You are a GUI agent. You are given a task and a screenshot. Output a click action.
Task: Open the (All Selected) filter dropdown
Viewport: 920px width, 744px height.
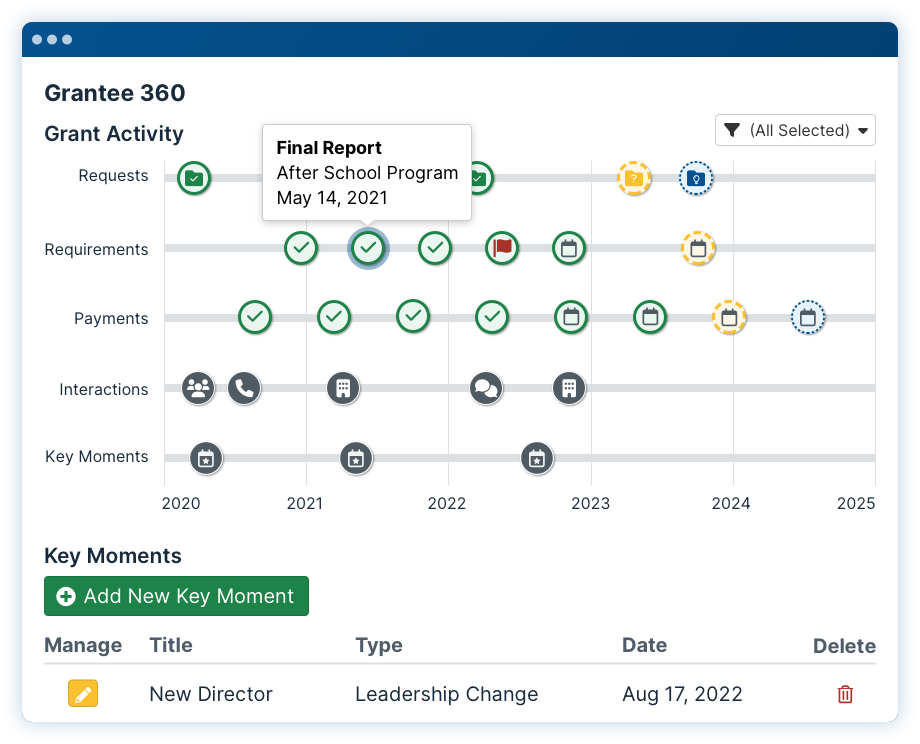coord(795,130)
